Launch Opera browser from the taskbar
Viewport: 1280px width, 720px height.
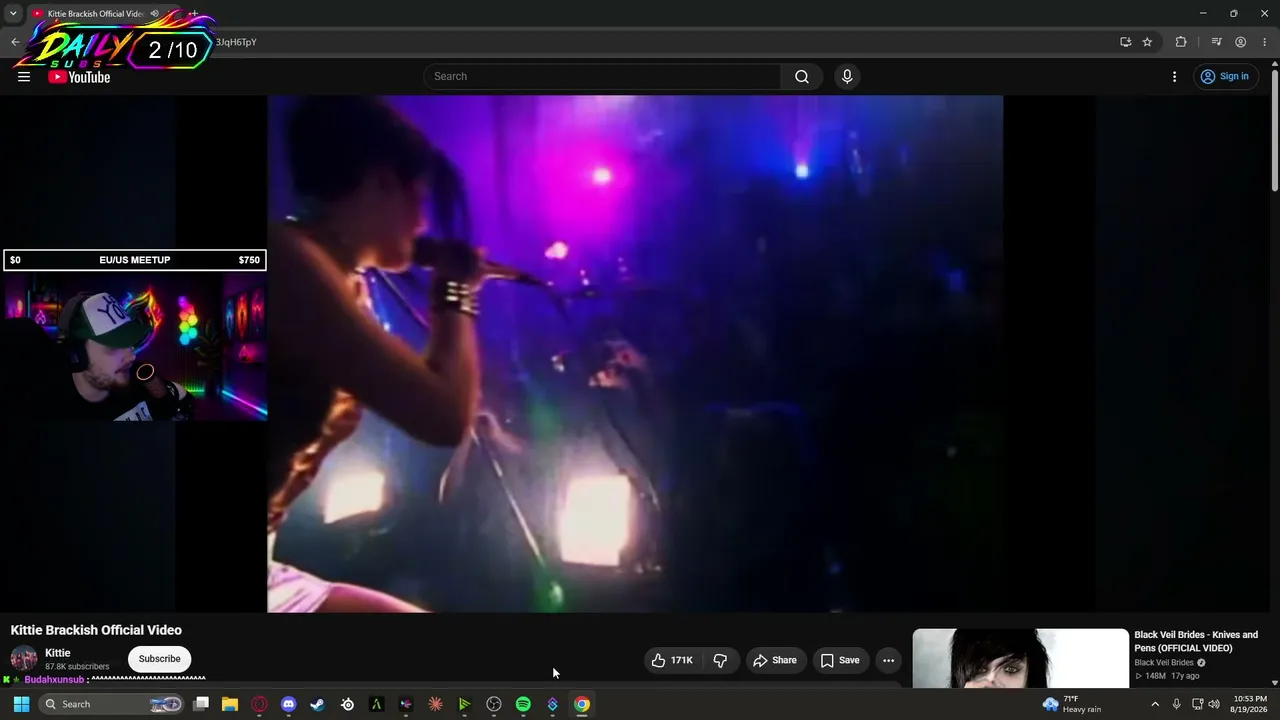point(259,704)
